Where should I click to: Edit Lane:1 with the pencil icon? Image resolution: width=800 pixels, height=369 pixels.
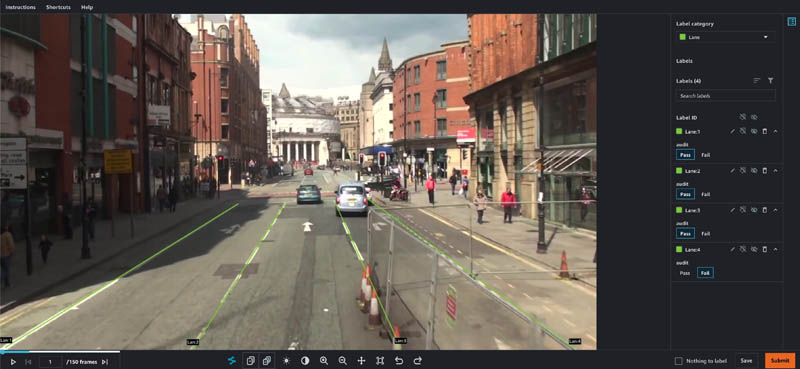[733, 132]
